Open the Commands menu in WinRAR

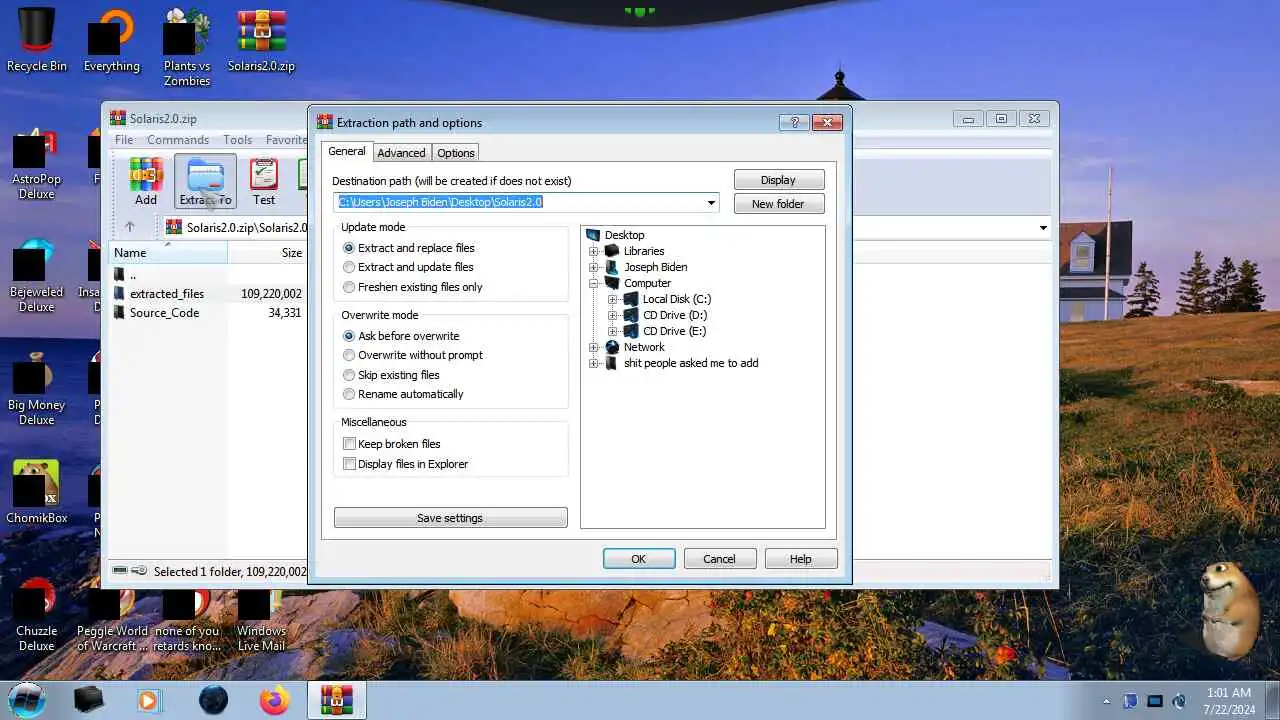click(178, 140)
